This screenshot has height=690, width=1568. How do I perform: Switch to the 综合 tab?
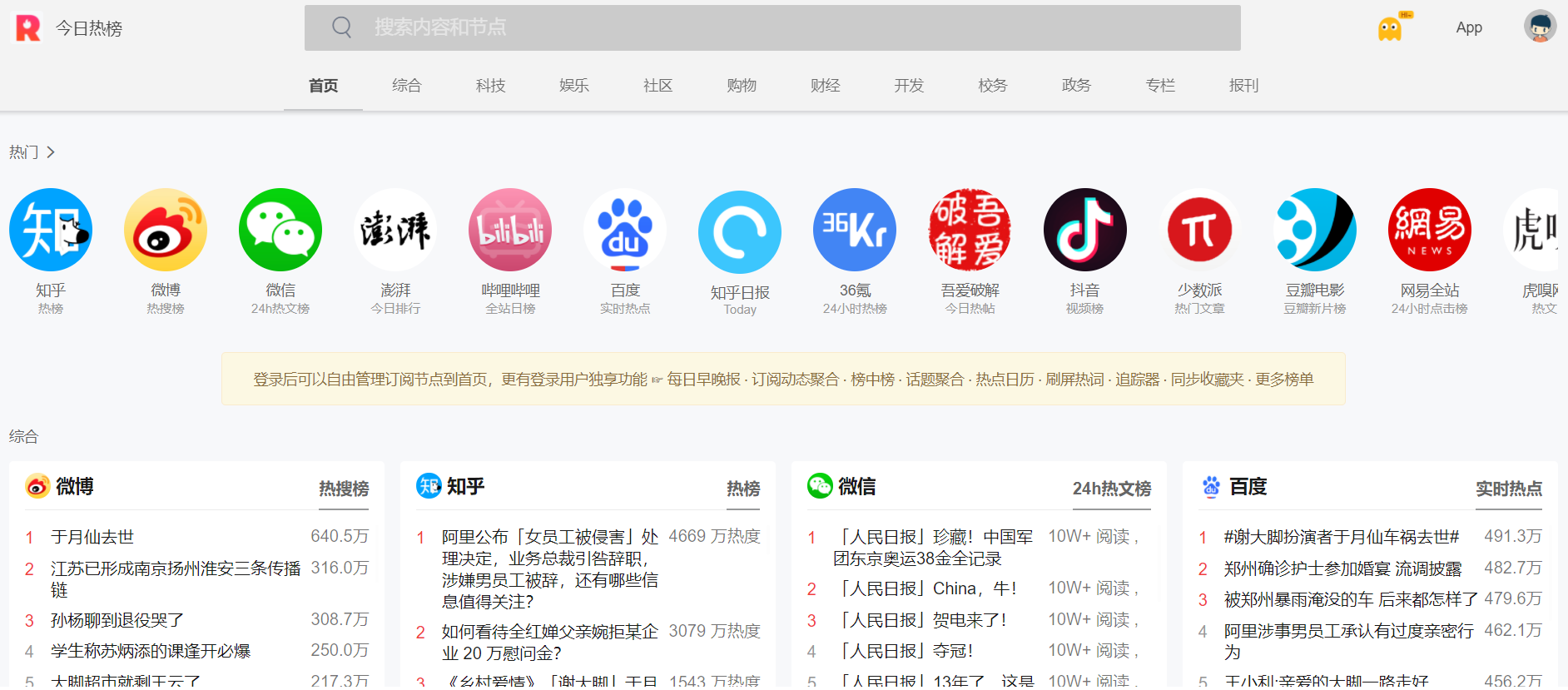[407, 86]
